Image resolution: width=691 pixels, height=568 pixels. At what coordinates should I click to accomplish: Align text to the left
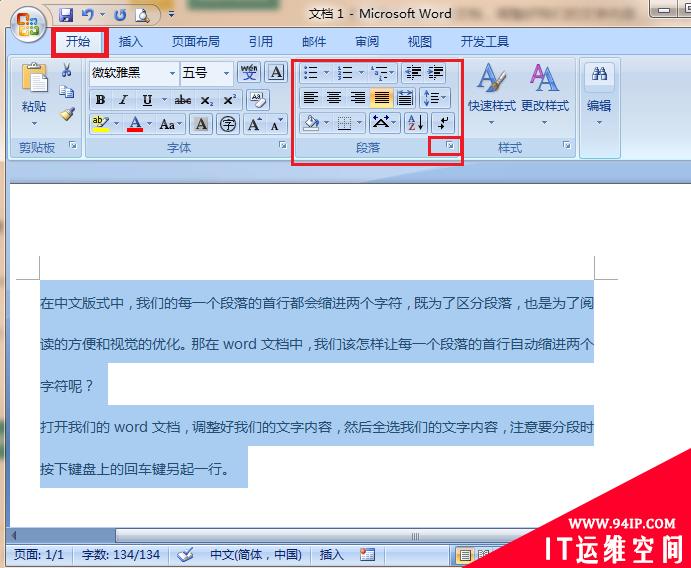coord(311,97)
